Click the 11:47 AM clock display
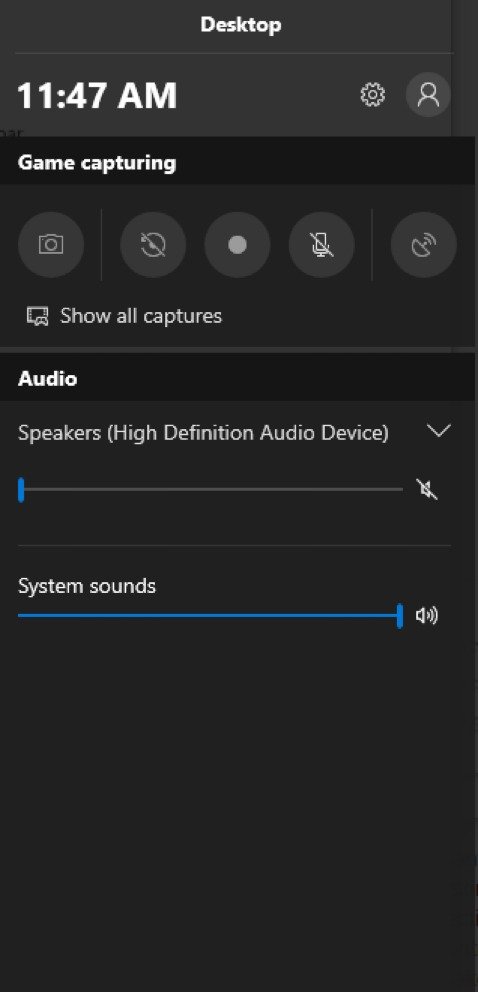Viewport: 478px width, 992px height. pyautogui.click(x=97, y=96)
